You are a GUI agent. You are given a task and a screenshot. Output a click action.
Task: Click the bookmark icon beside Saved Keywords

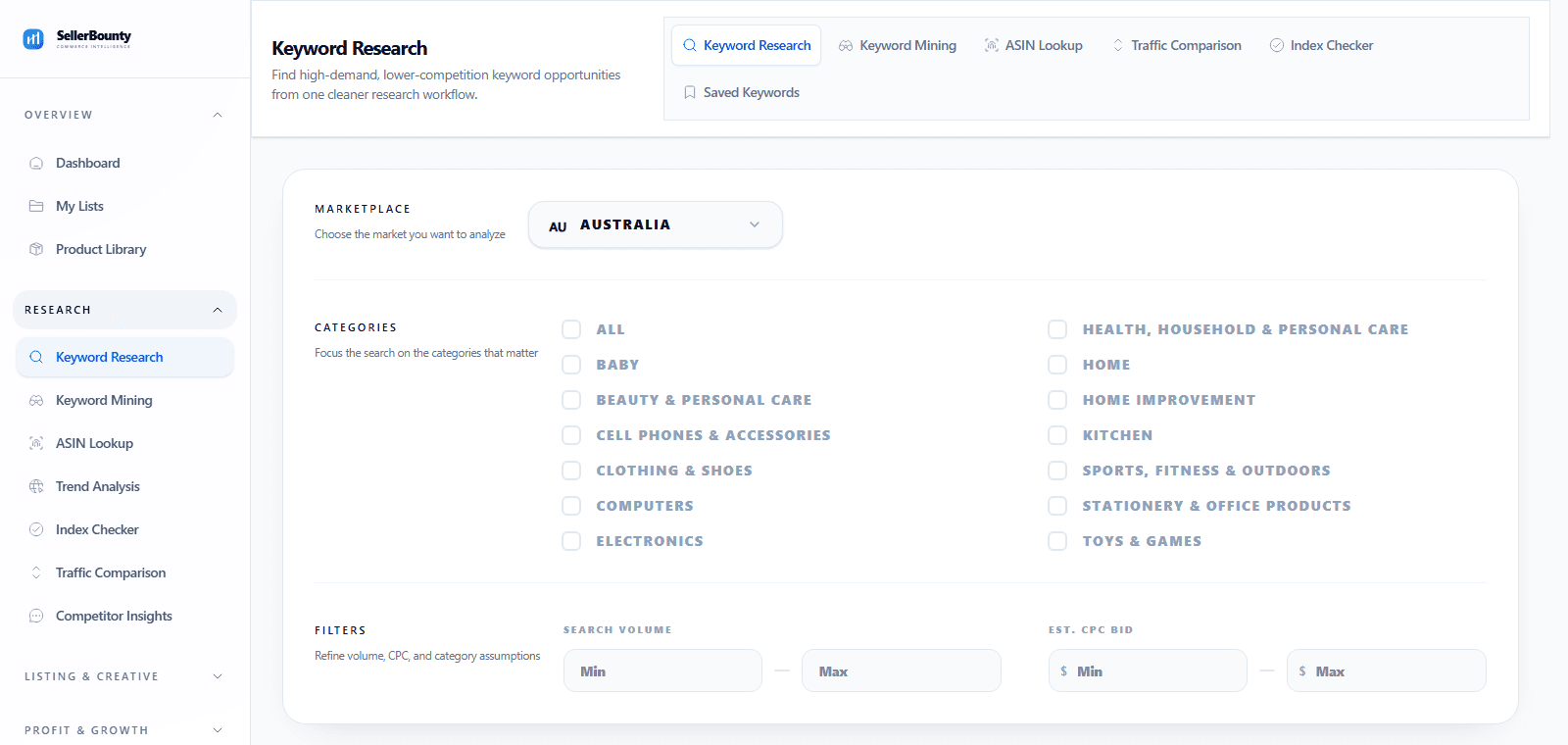[x=690, y=93]
